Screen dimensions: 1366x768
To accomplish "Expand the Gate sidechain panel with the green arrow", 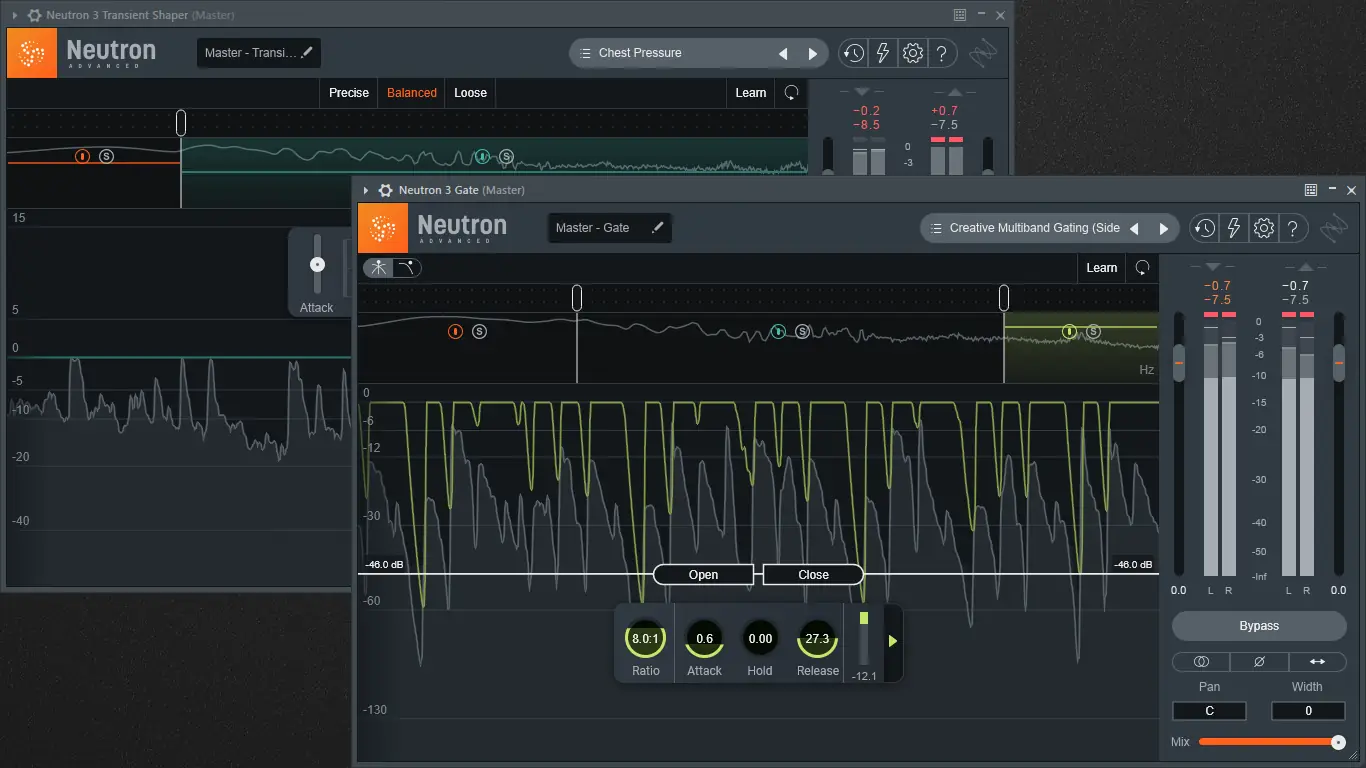I will point(893,641).
